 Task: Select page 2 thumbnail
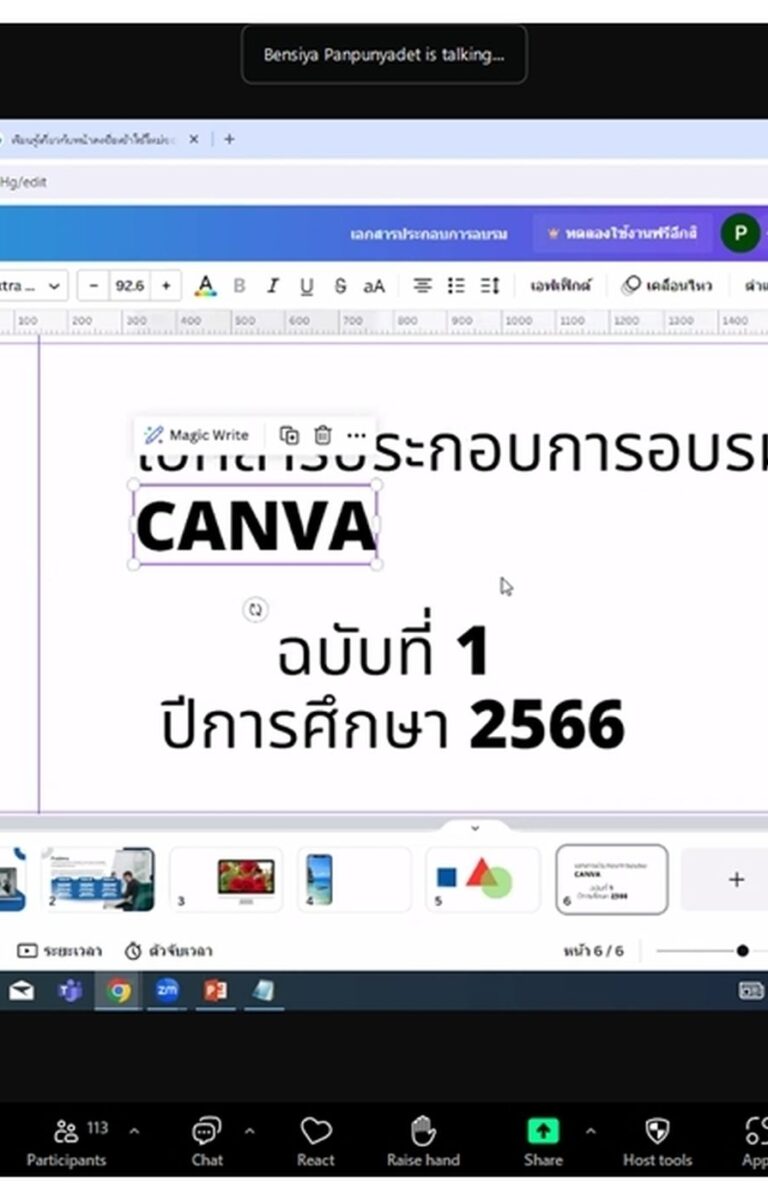100,879
